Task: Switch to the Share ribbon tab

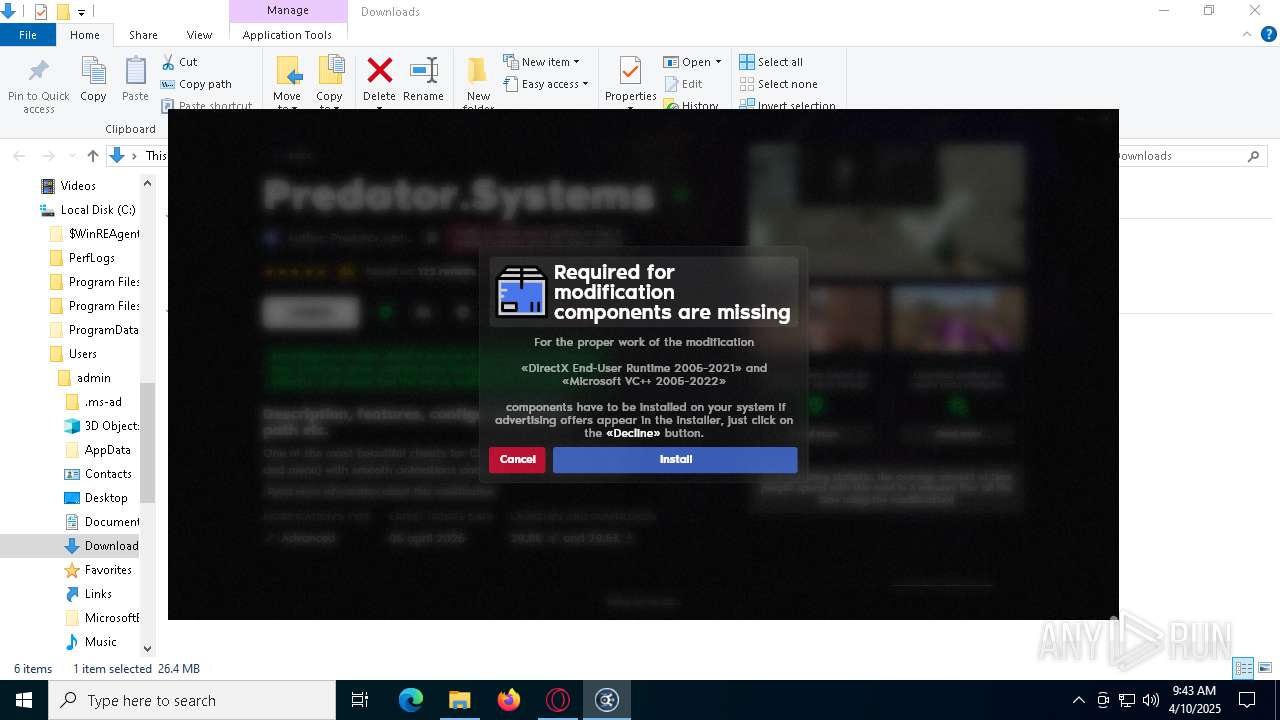Action: click(x=143, y=35)
